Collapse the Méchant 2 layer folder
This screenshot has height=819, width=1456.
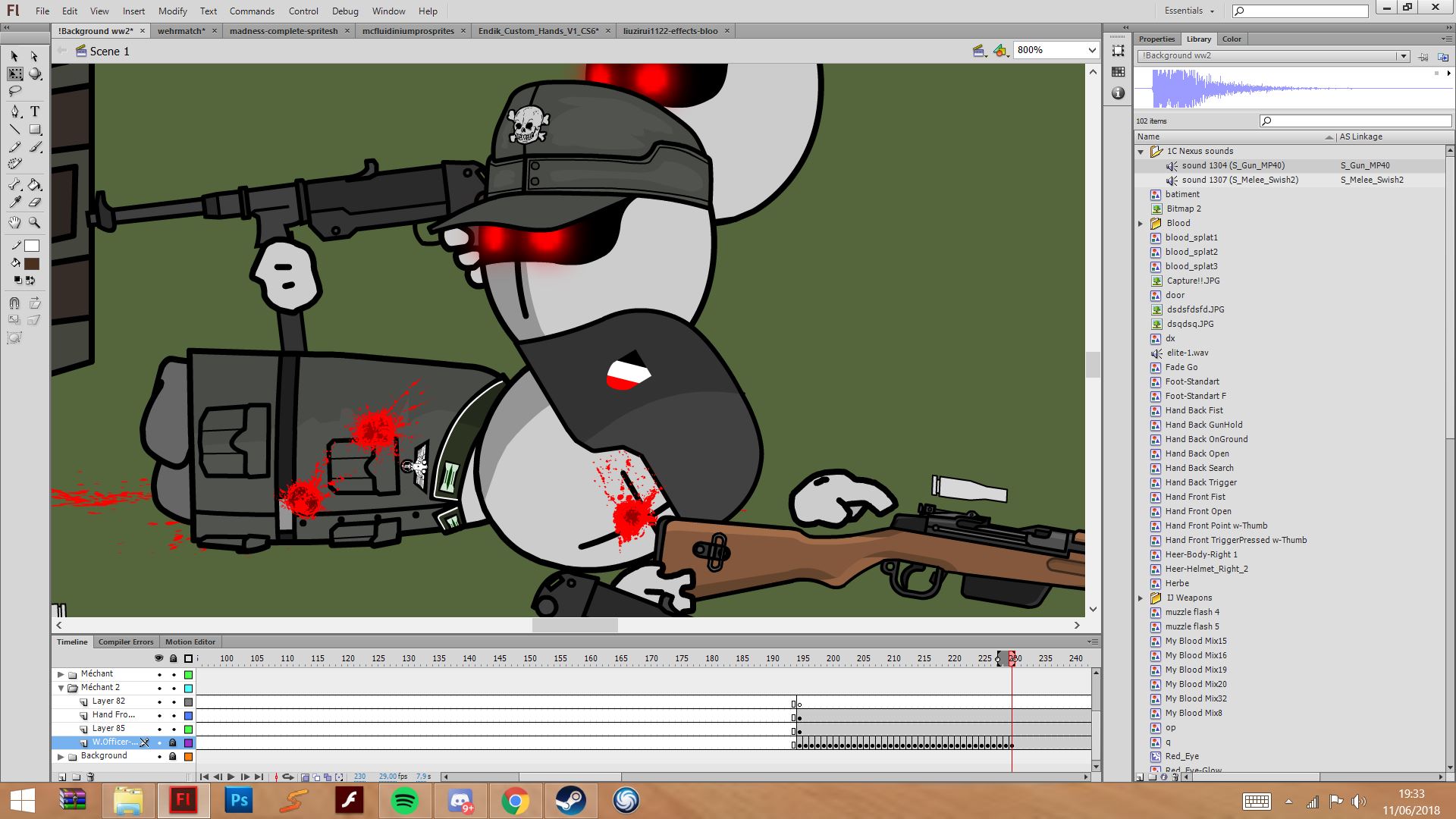tap(61, 688)
